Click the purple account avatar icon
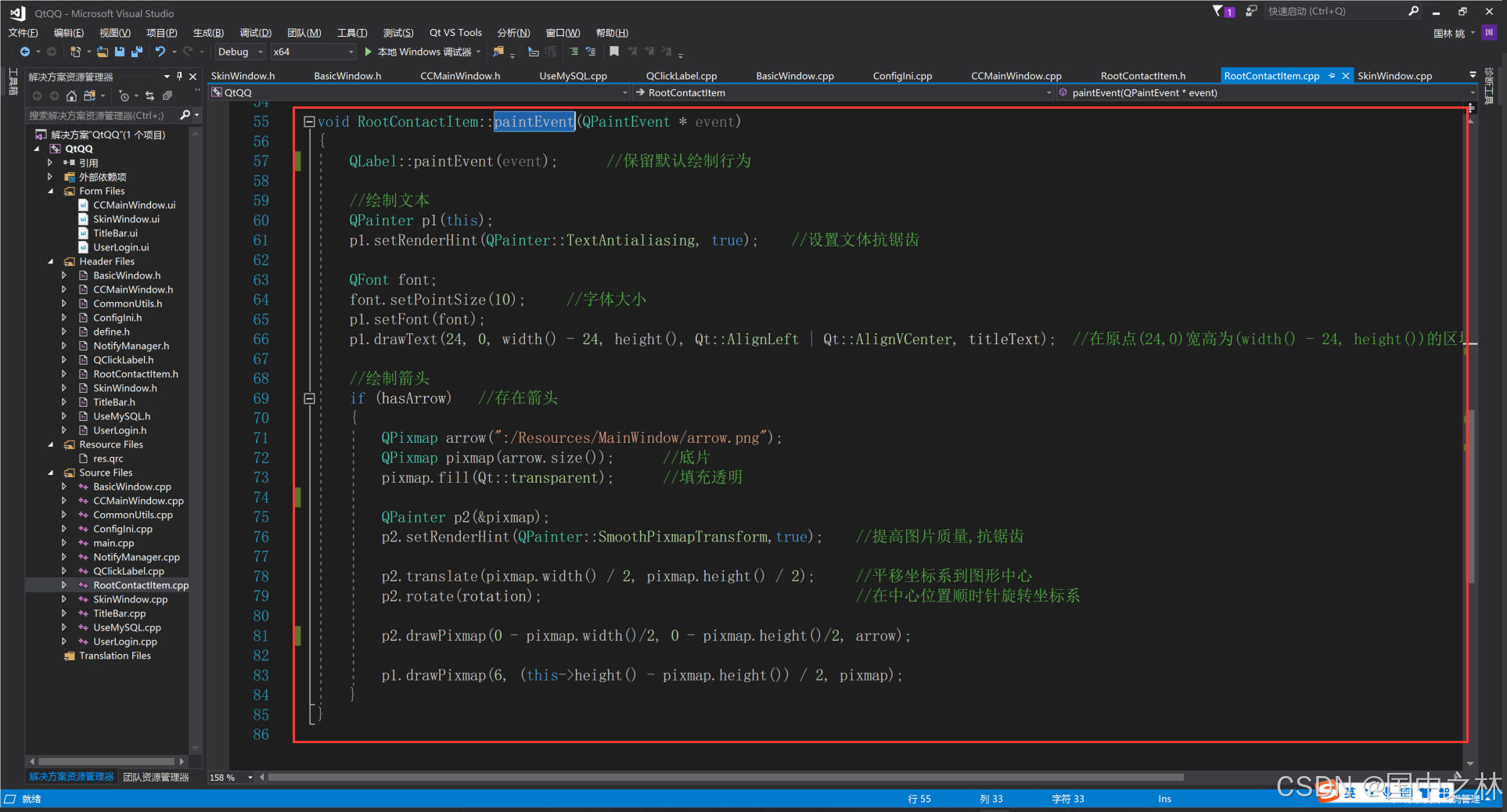This screenshot has width=1507, height=812. [1489, 32]
